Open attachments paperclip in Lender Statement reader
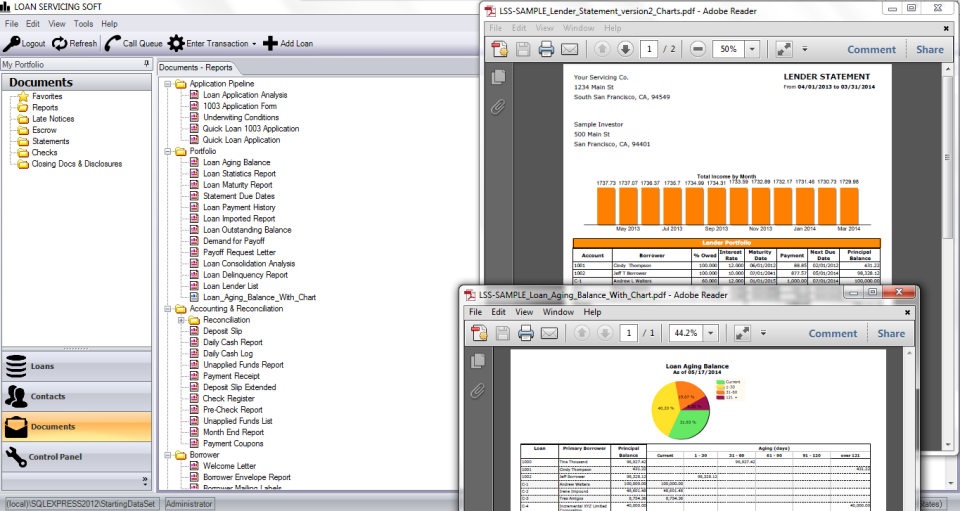The height and width of the screenshot is (511, 960). pyautogui.click(x=498, y=108)
